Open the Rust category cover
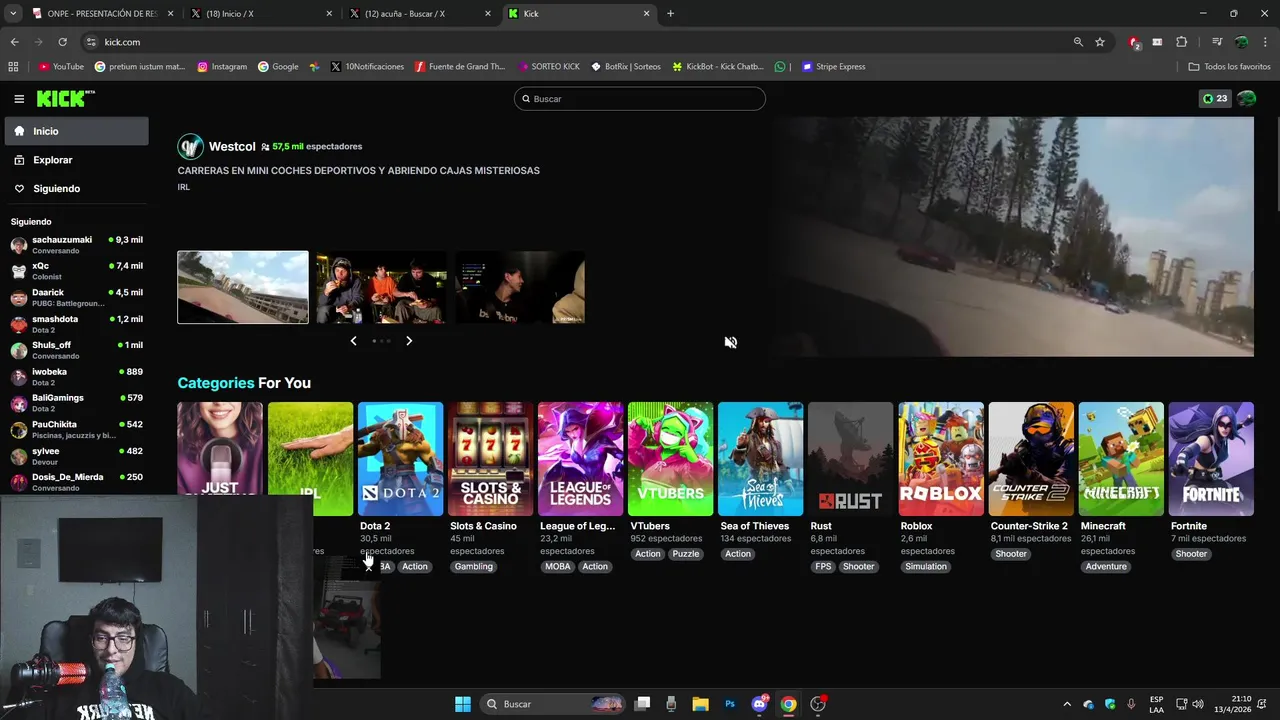Viewport: 1280px width, 720px height. 851,459
